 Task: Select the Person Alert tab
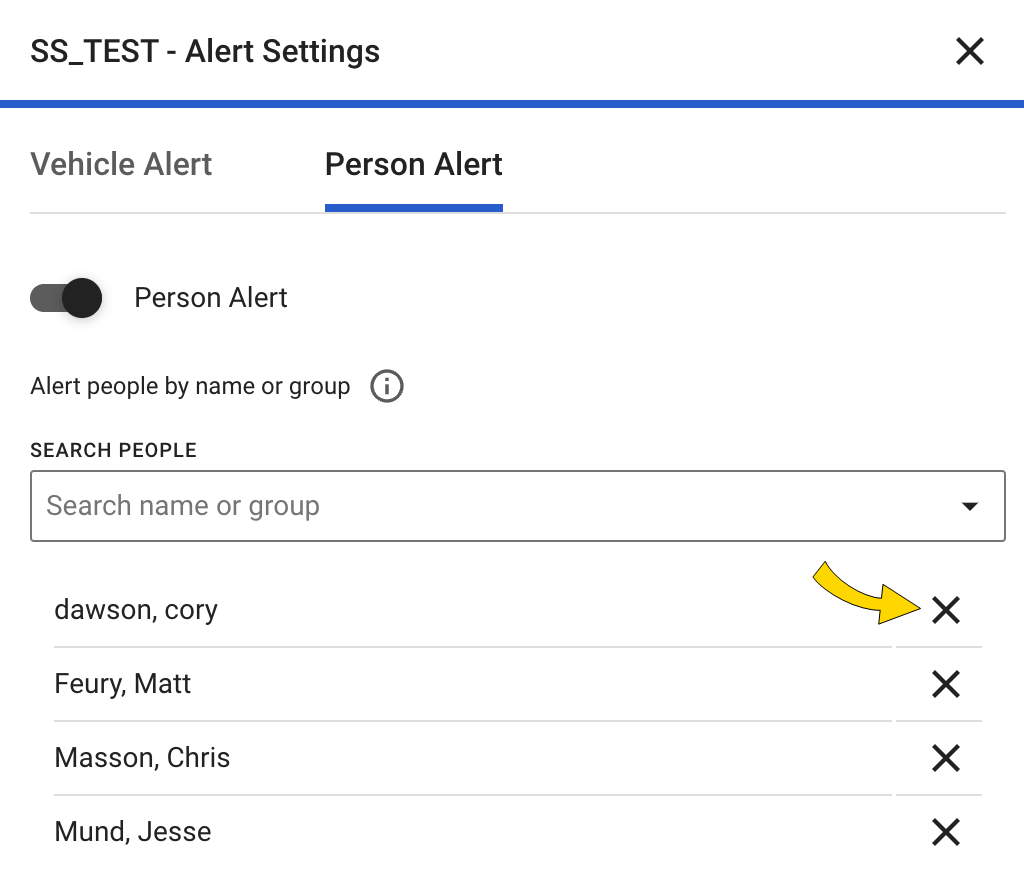[413, 164]
